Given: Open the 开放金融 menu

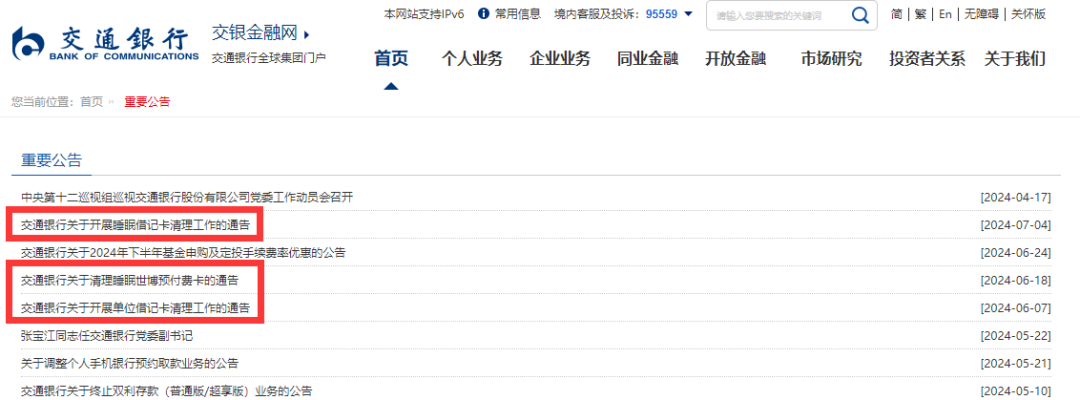Looking at the screenshot, I should (x=736, y=59).
